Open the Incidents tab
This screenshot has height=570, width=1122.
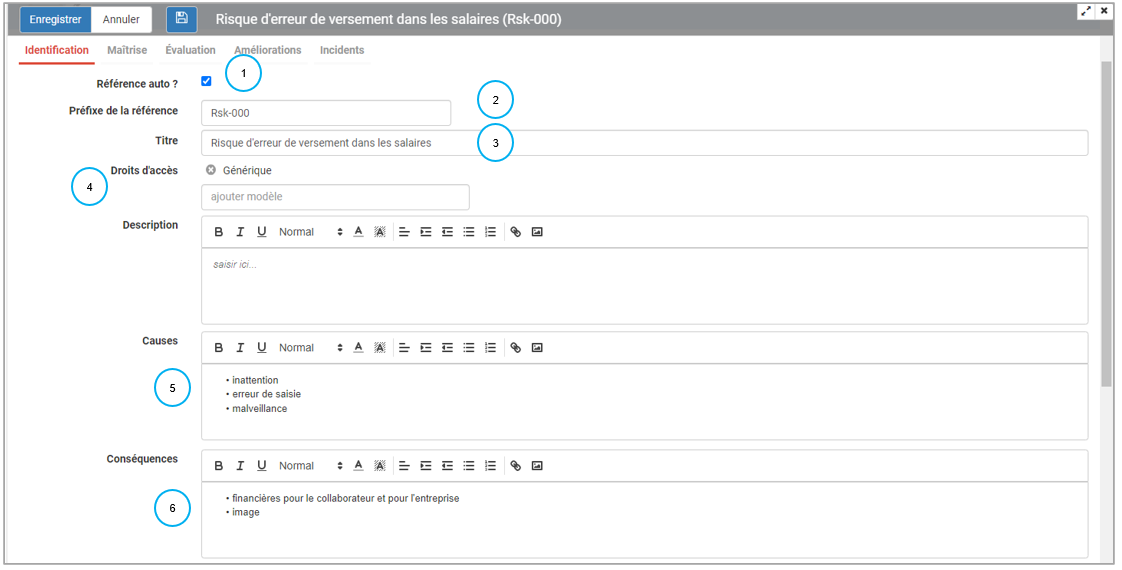(x=342, y=50)
